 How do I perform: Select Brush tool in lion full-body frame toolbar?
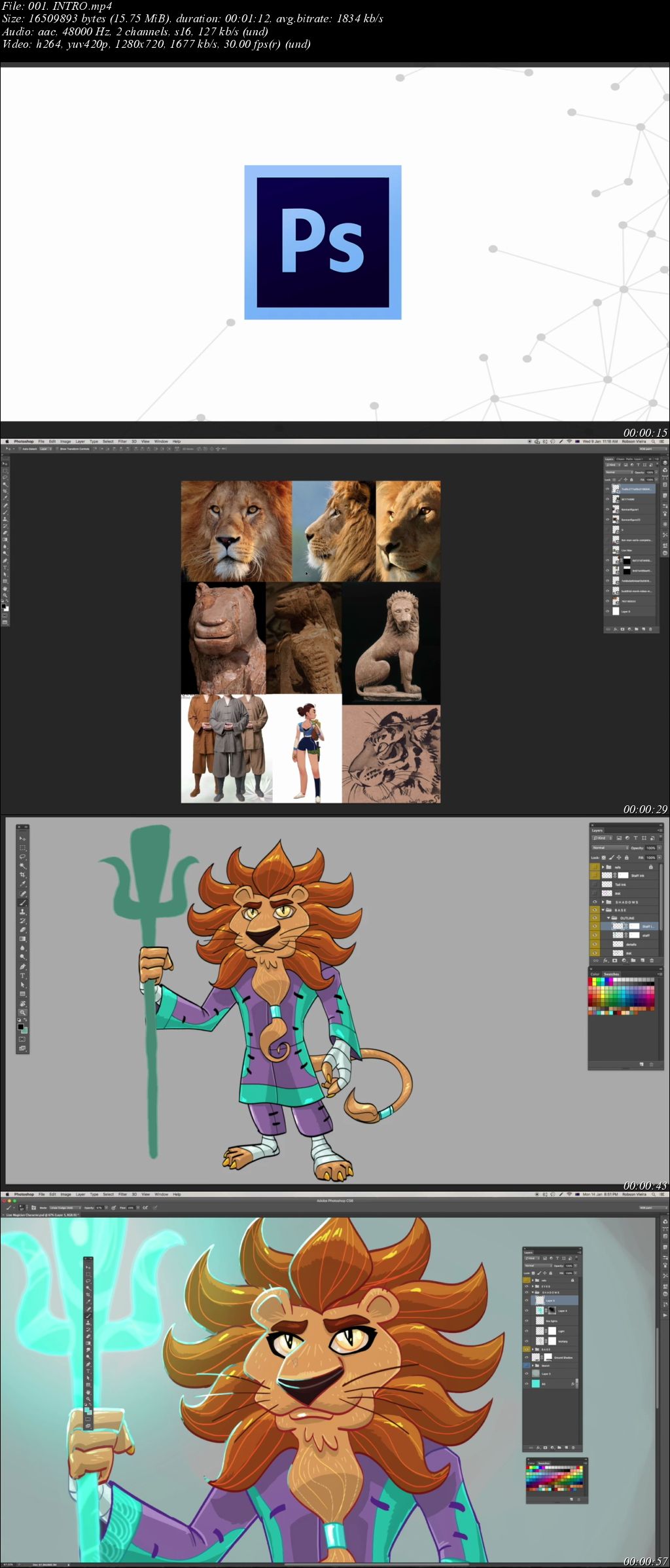22,902
